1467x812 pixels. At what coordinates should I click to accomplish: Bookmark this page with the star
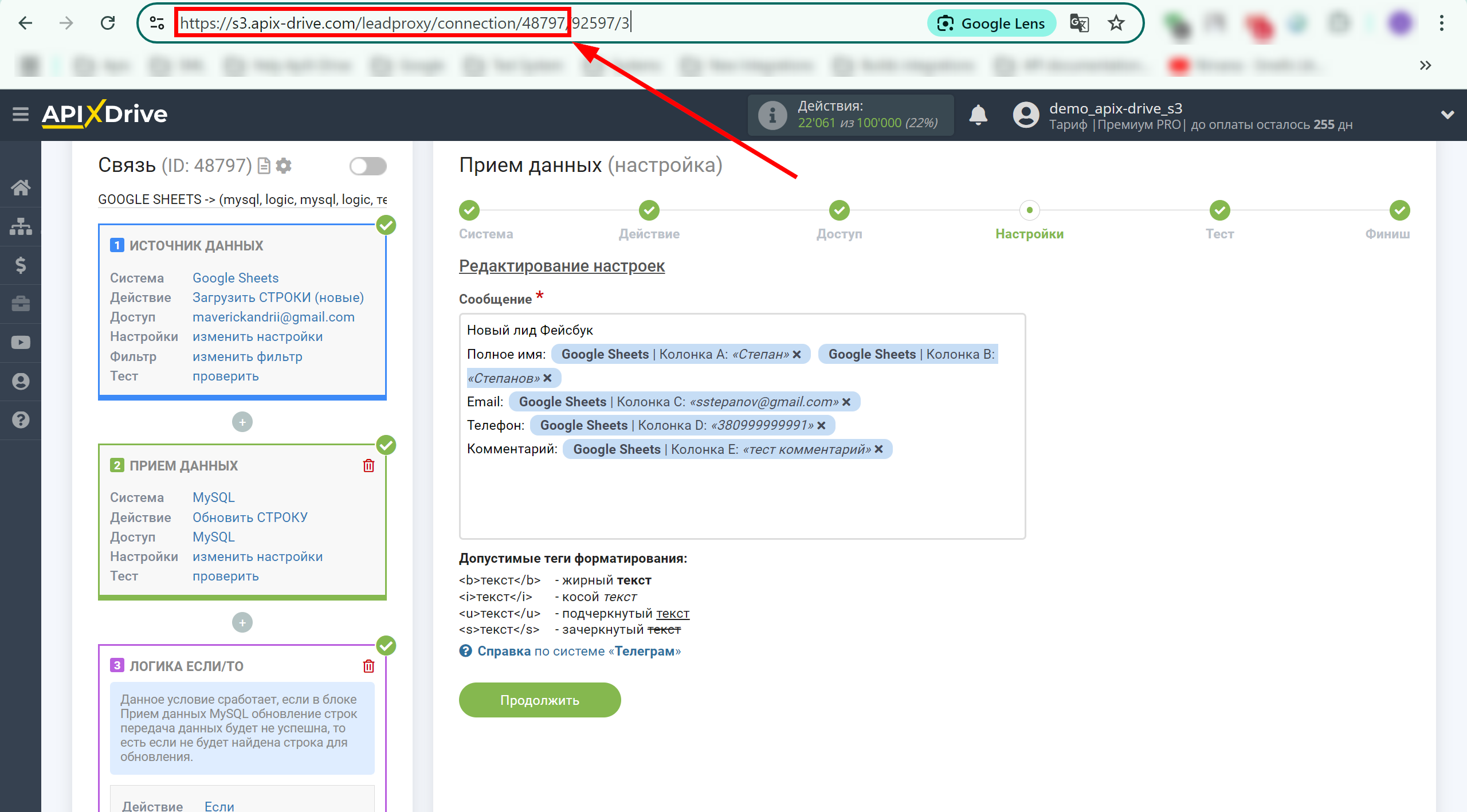(x=1116, y=23)
